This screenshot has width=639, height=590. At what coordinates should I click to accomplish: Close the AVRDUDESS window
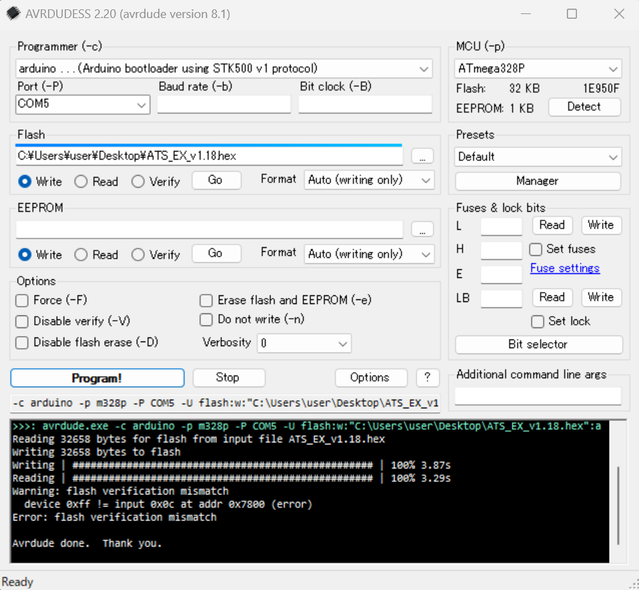619,14
